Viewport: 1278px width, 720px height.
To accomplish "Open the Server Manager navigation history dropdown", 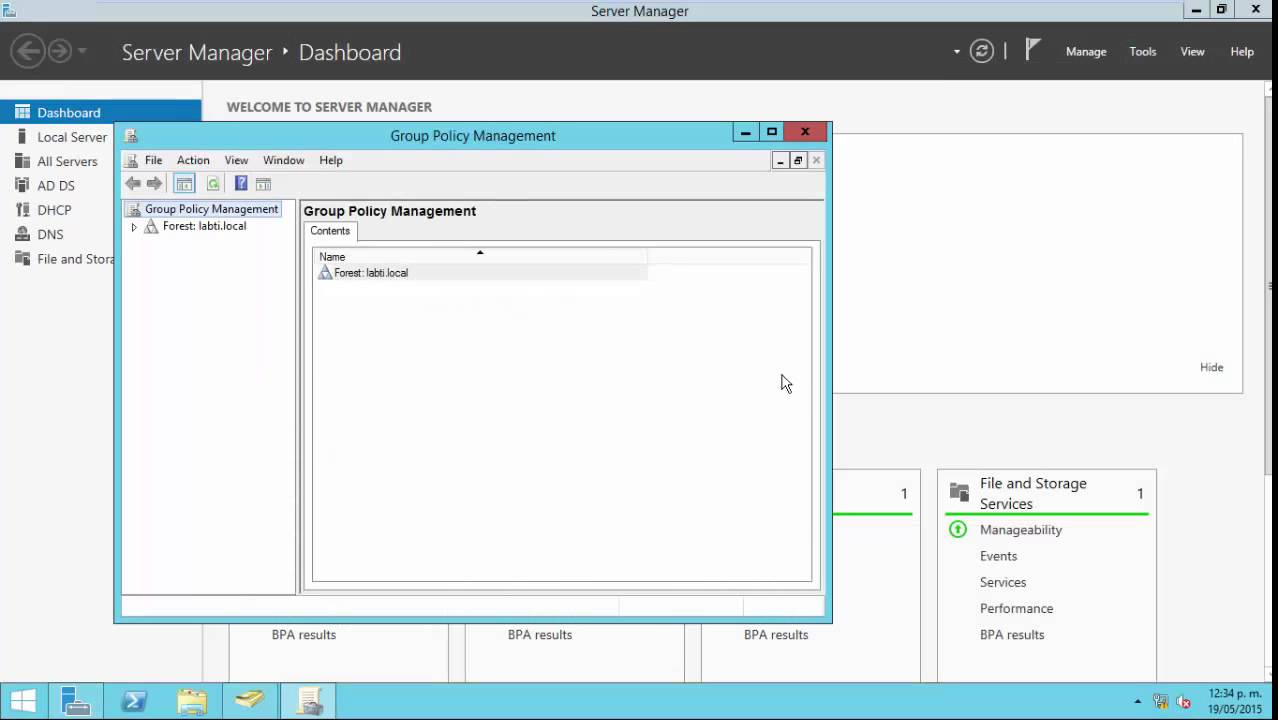I will point(83,52).
